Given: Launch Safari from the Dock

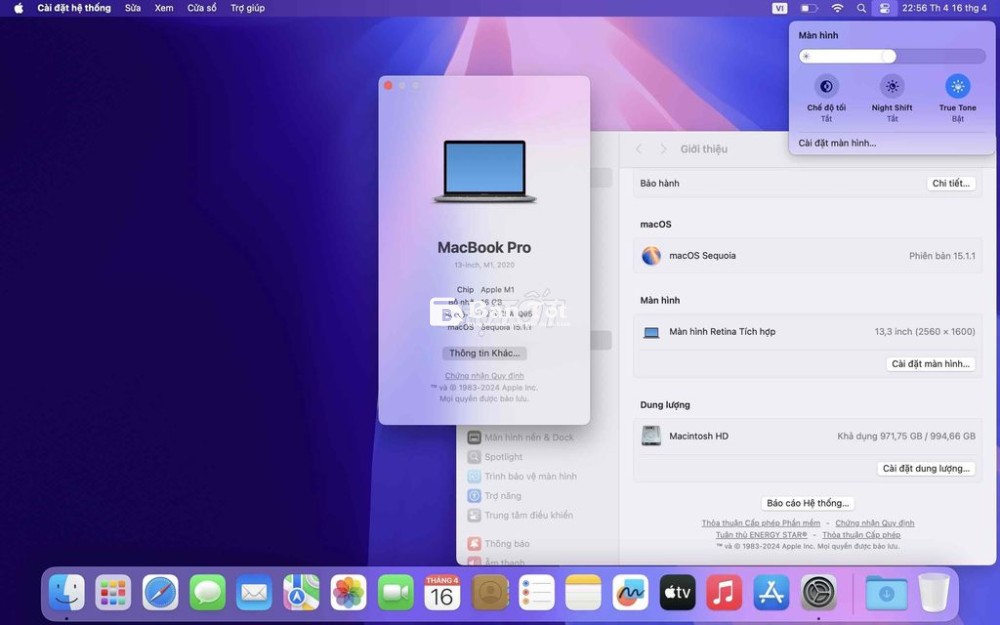Looking at the screenshot, I should [160, 592].
